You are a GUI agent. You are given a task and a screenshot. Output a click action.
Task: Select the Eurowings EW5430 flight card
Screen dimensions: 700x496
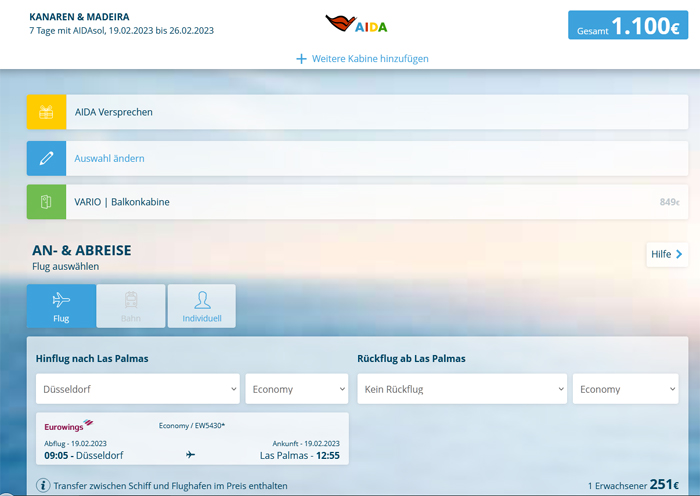pyautogui.click(x=192, y=438)
